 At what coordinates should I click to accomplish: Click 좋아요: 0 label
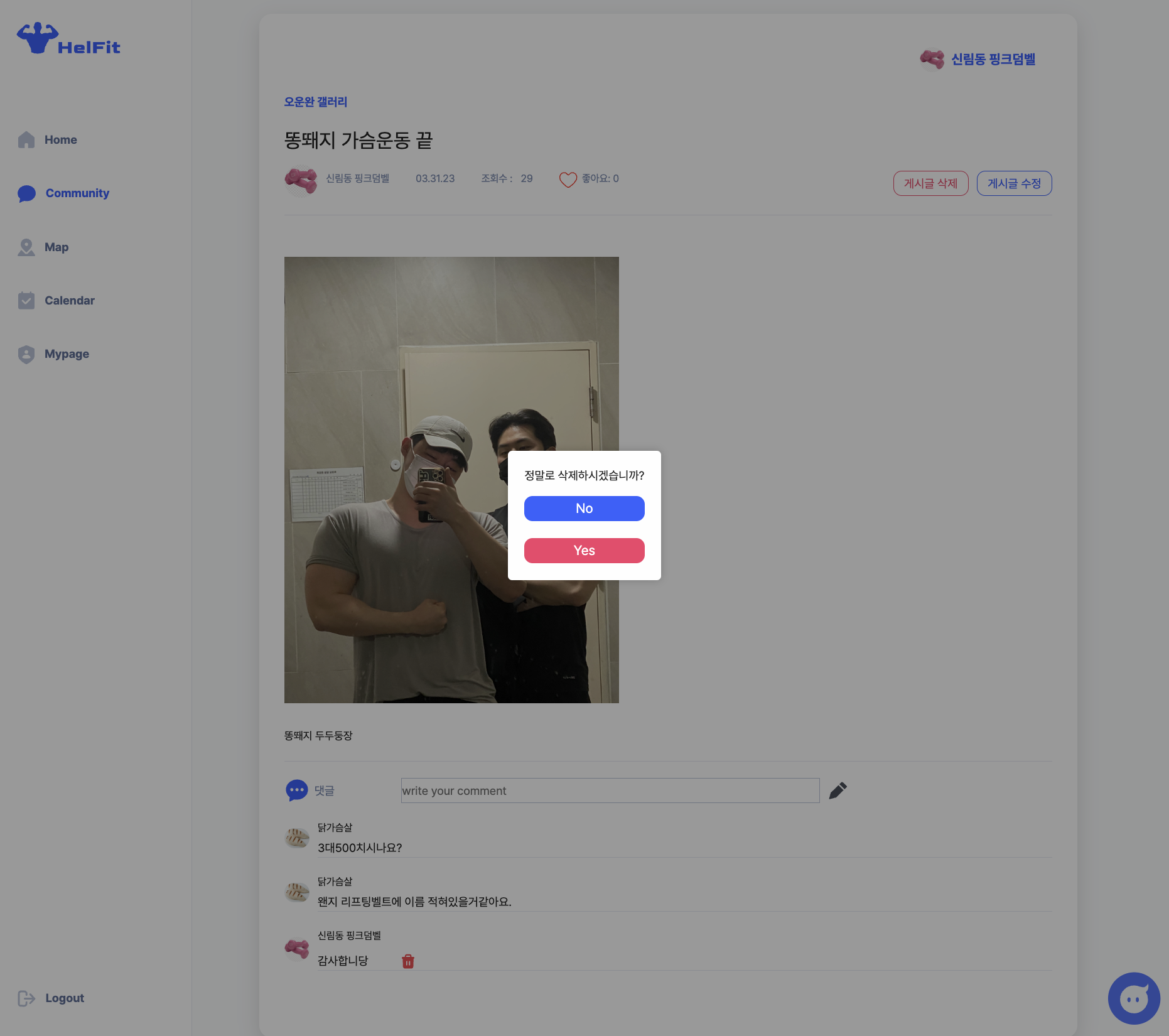pyautogui.click(x=600, y=178)
